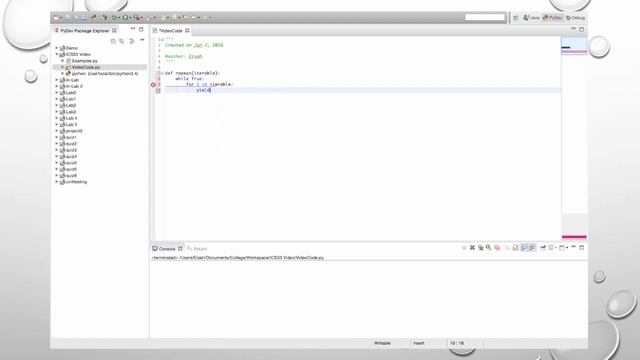Image resolution: width=640 pixels, height=360 pixels.
Task: Expand the Lab0 project
Action: 57,93
